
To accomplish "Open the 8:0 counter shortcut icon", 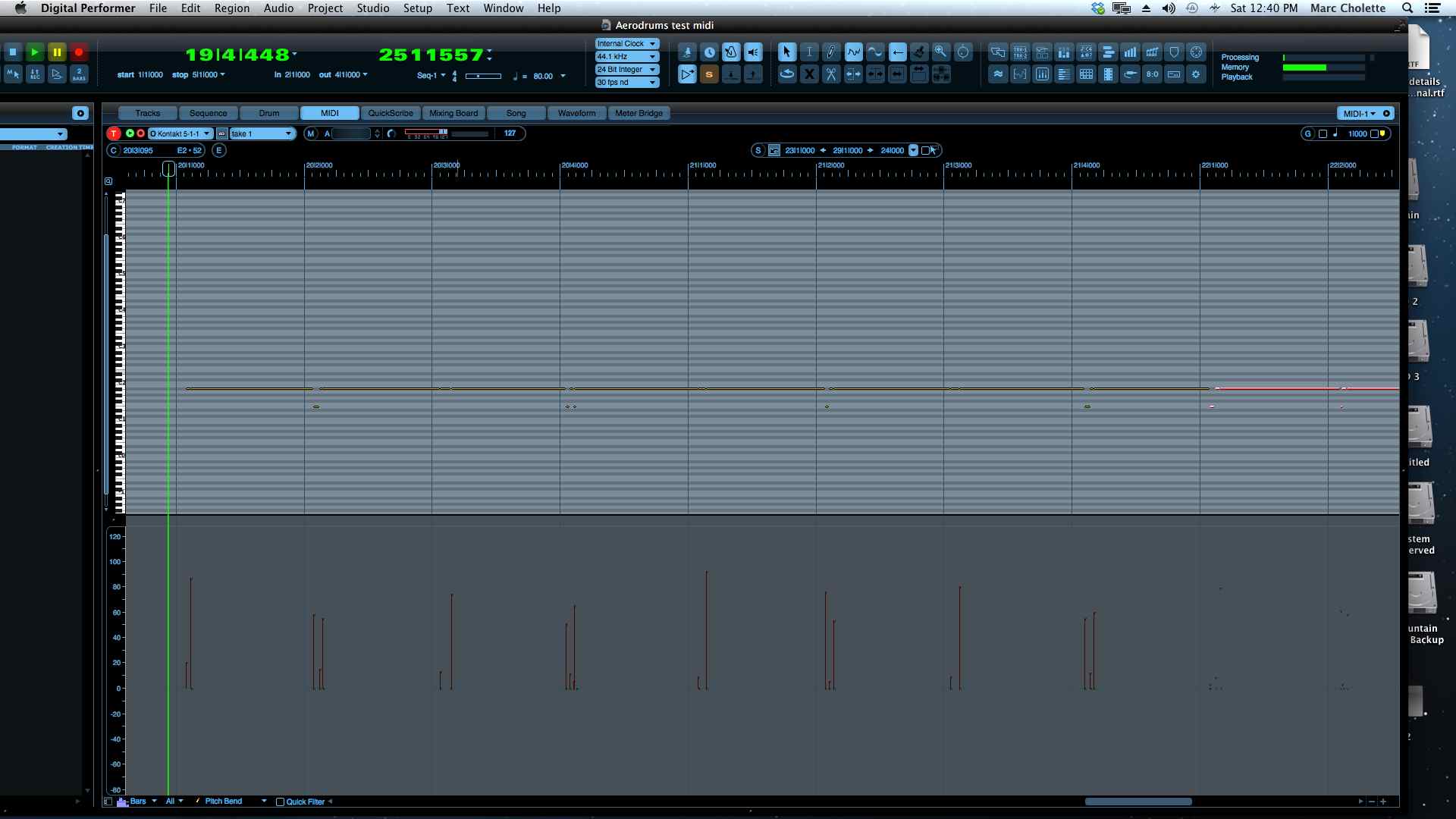I will coord(1152,74).
